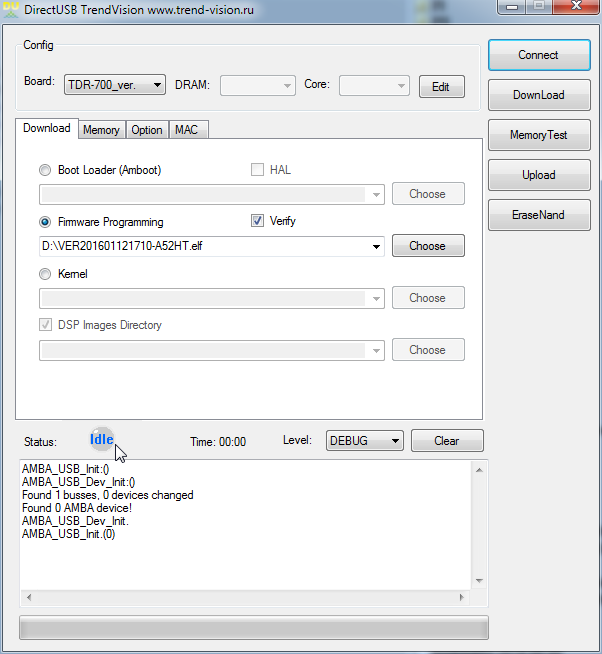602x654 pixels.
Task: Select the Boot Loader (Amboot) radio option
Action: tap(45, 170)
